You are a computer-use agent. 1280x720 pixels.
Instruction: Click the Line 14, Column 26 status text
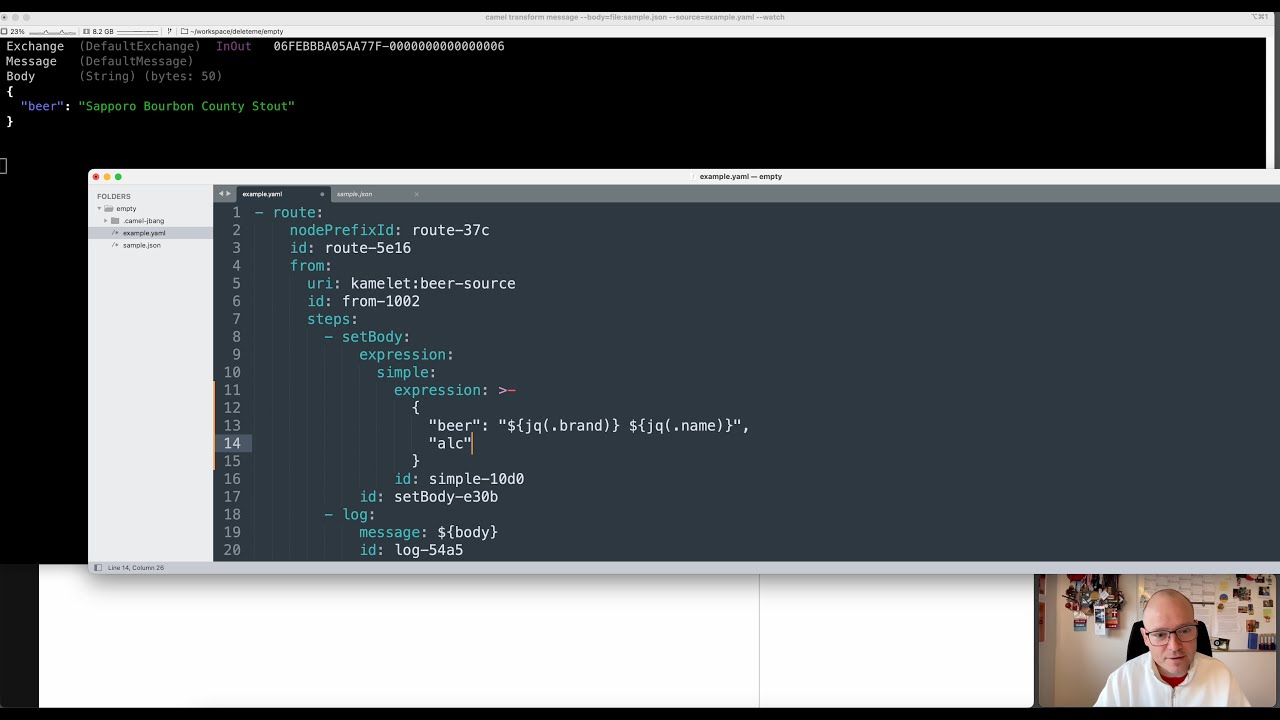[x=136, y=568]
